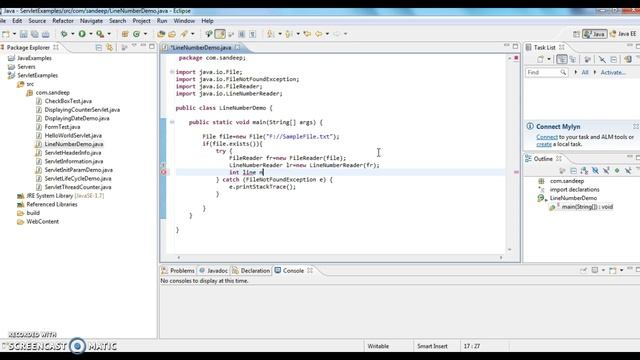The width and height of the screenshot is (640, 360).
Task: Click the Last Edit Location icon
Action: point(307,34)
